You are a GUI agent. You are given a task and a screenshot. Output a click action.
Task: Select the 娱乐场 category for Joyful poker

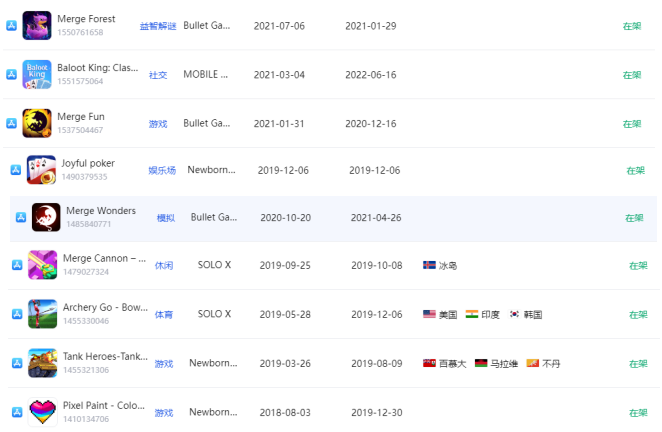(x=162, y=171)
